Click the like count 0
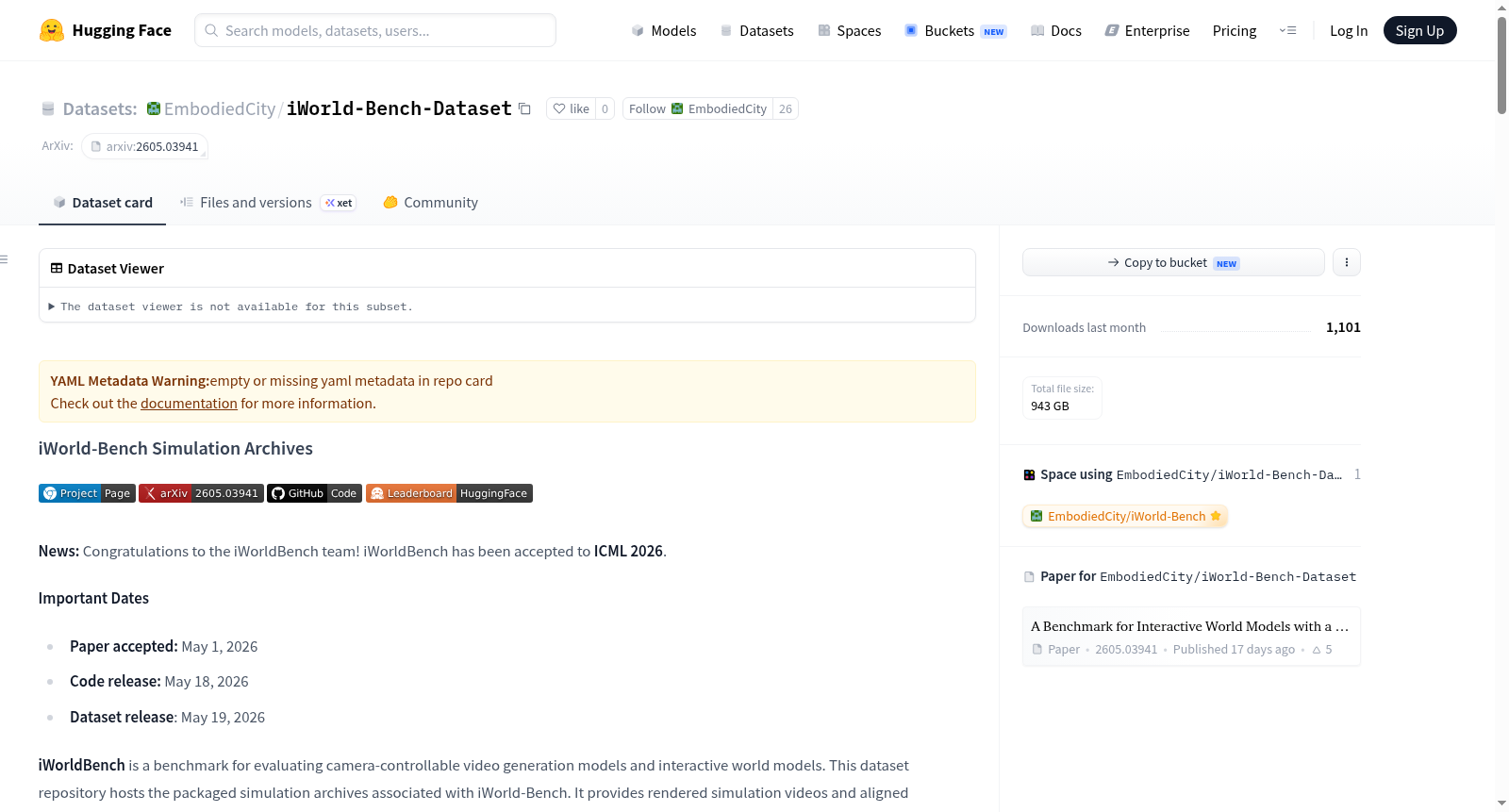This screenshot has width=1509, height=812. point(605,109)
